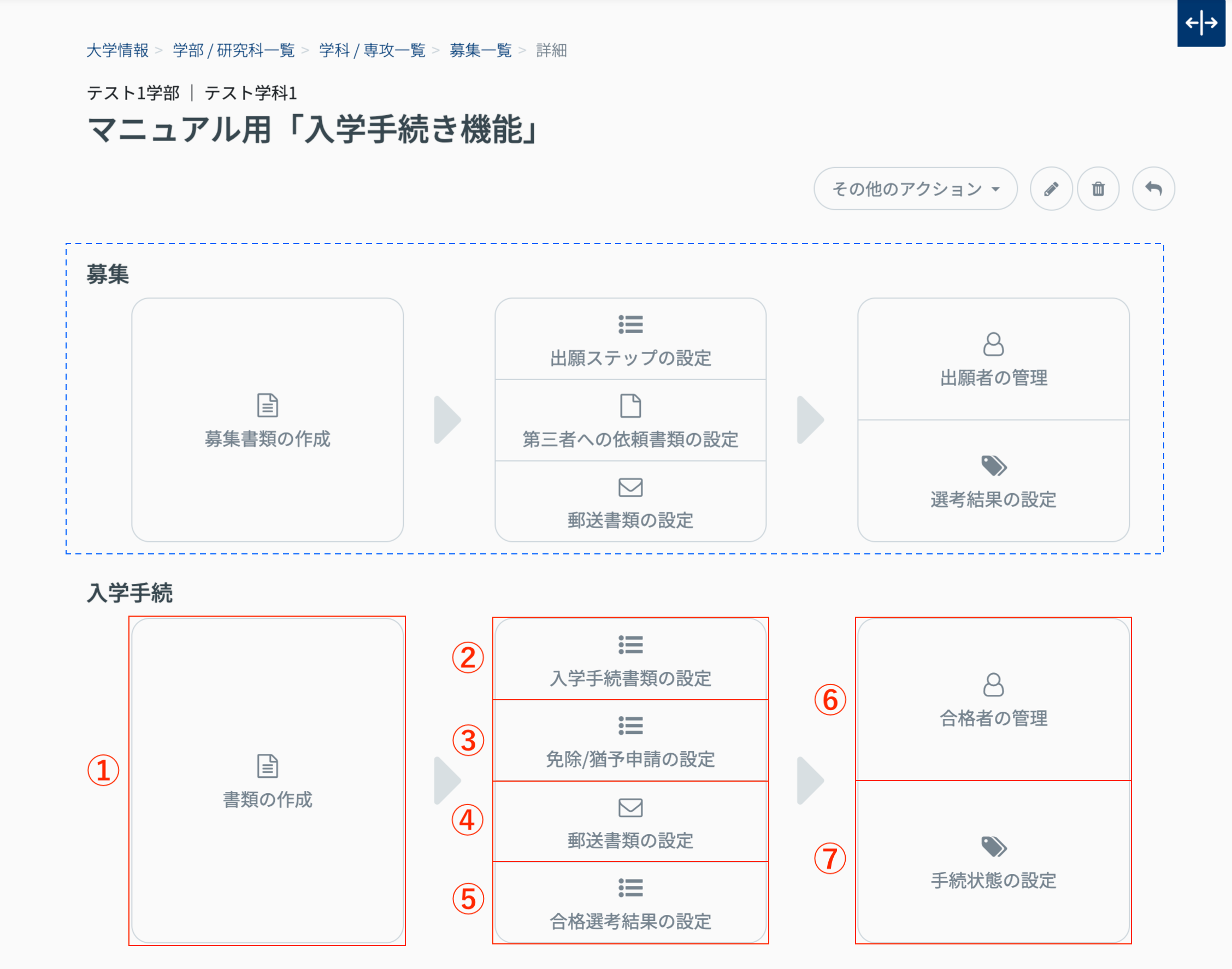The image size is (1232, 969).
Task: Click the trash delete icon
Action: point(1098,189)
